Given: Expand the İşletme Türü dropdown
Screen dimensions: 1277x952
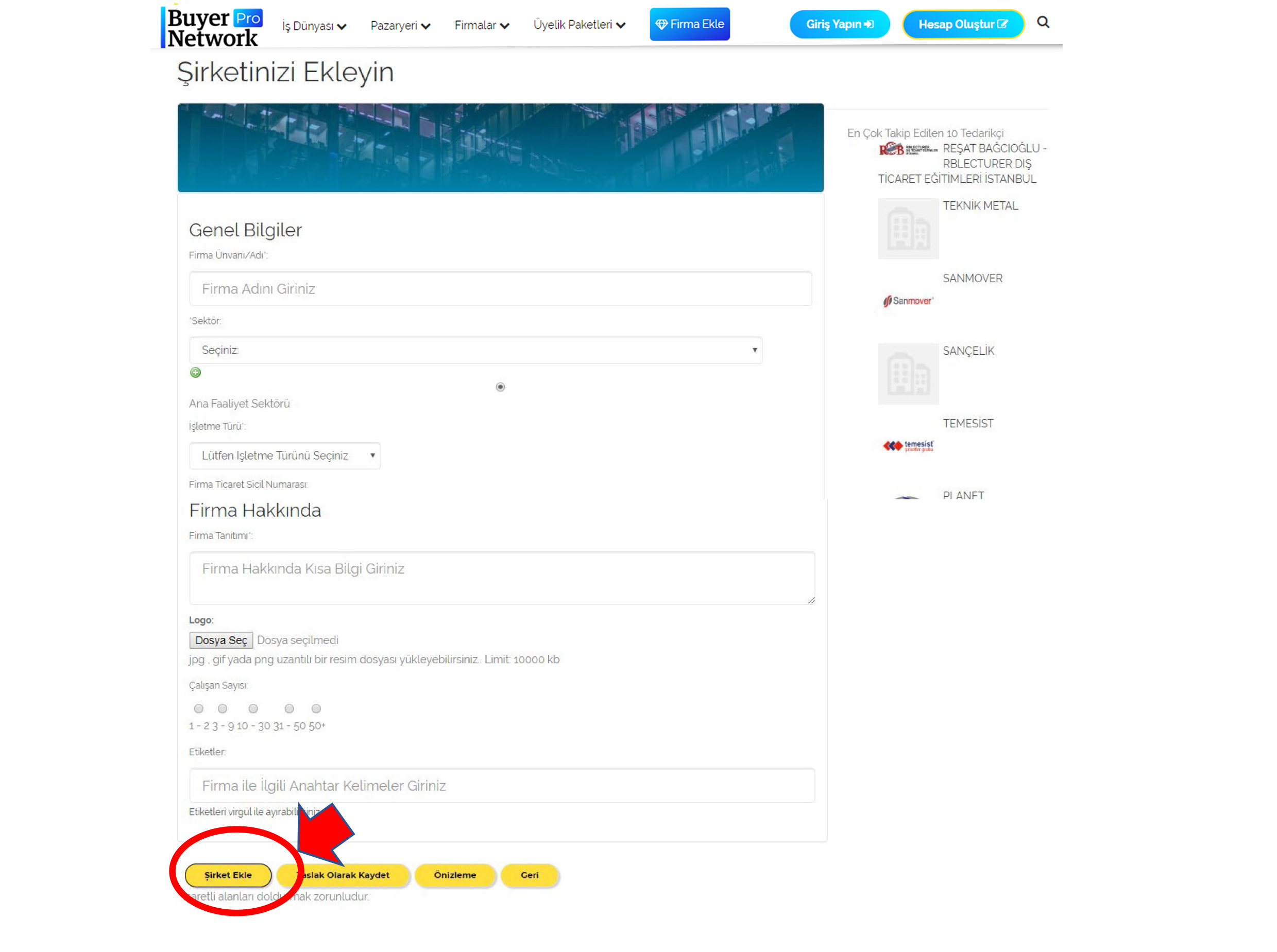Looking at the screenshot, I should tap(284, 455).
